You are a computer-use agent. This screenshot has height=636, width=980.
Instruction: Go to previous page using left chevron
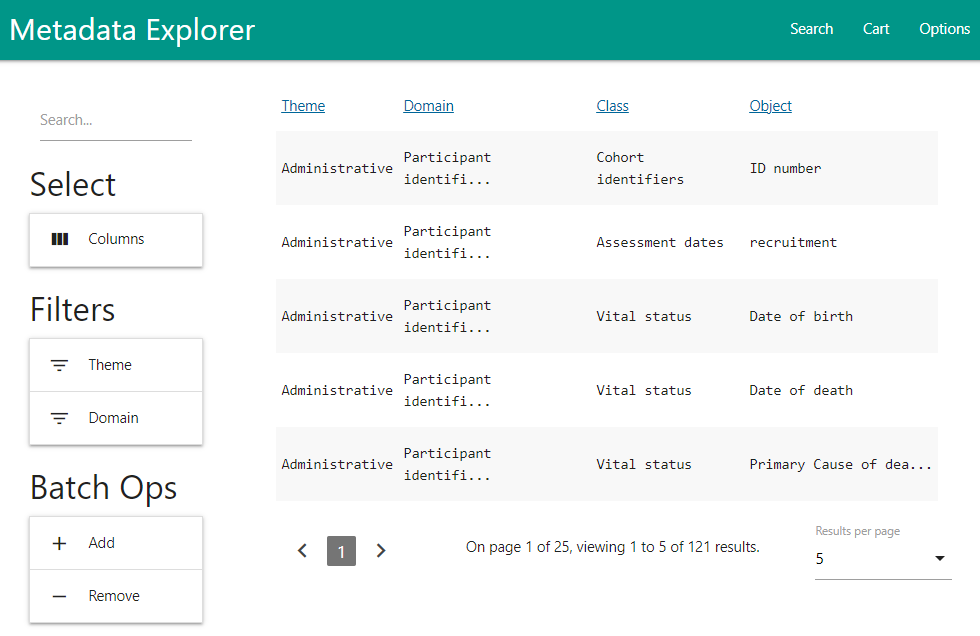pyautogui.click(x=302, y=550)
